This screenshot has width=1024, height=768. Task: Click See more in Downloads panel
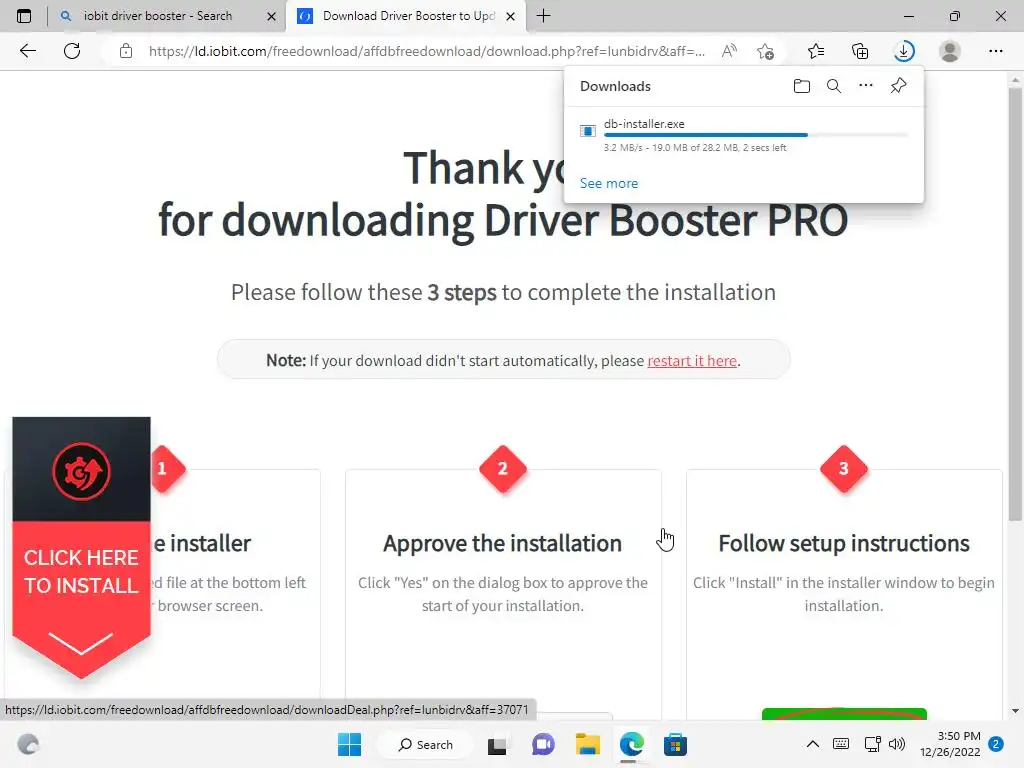tap(609, 184)
